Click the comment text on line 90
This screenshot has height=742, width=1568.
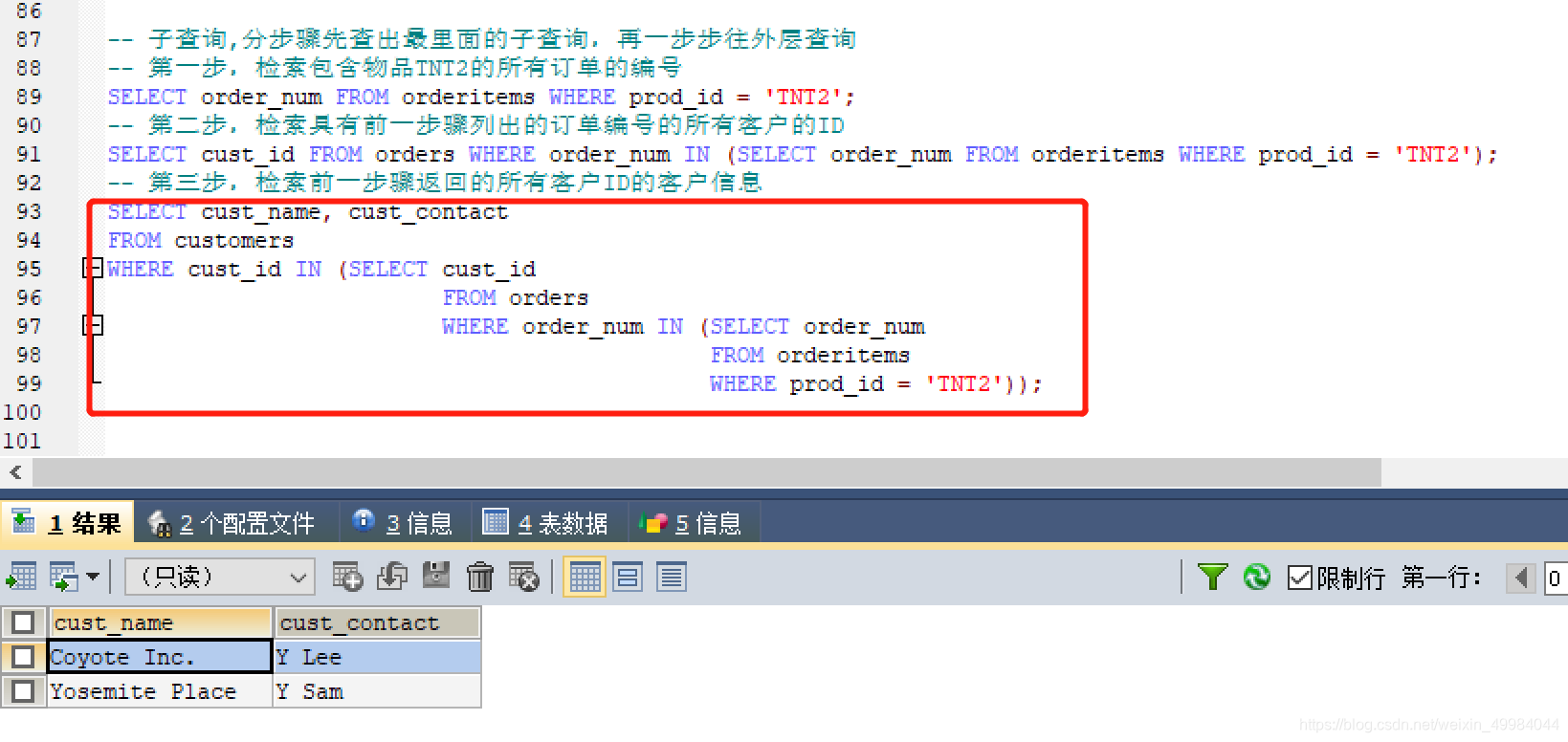click(475, 125)
